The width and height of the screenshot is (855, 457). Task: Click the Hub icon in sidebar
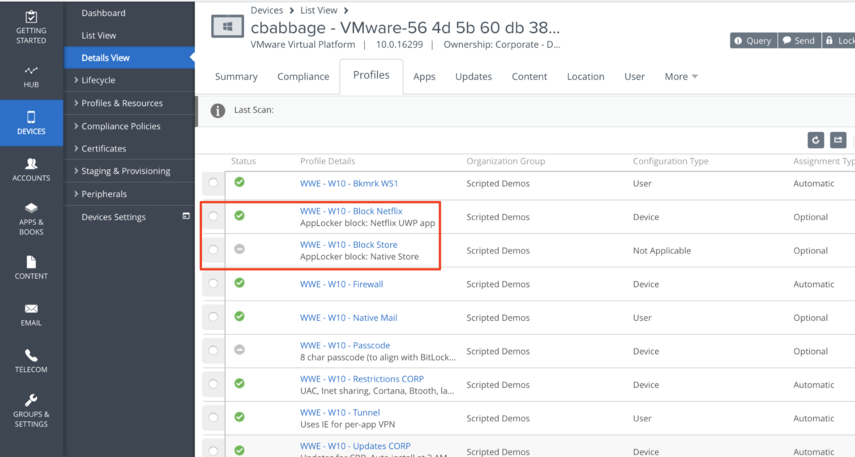tap(31, 72)
